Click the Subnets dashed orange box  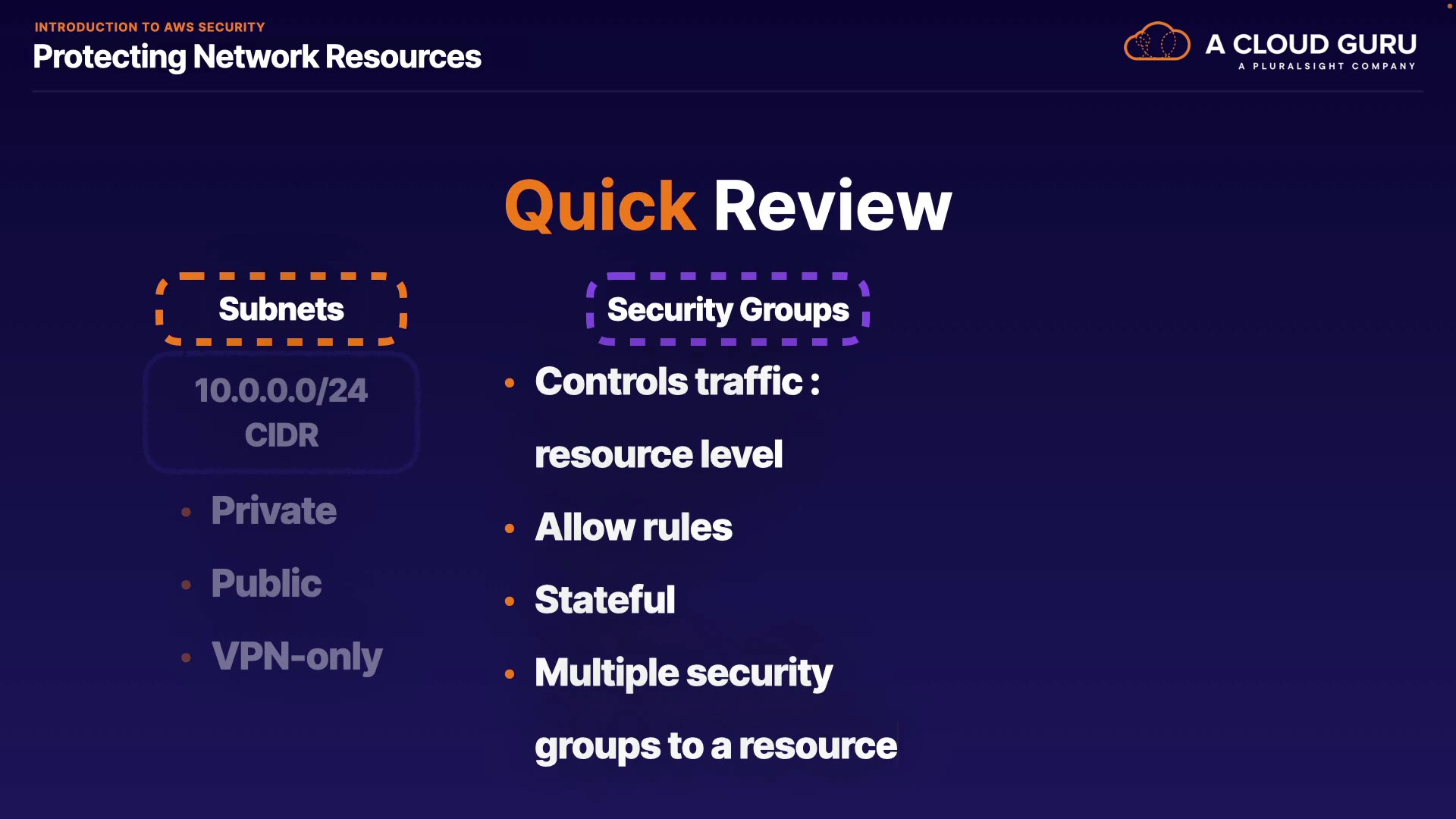(x=281, y=309)
